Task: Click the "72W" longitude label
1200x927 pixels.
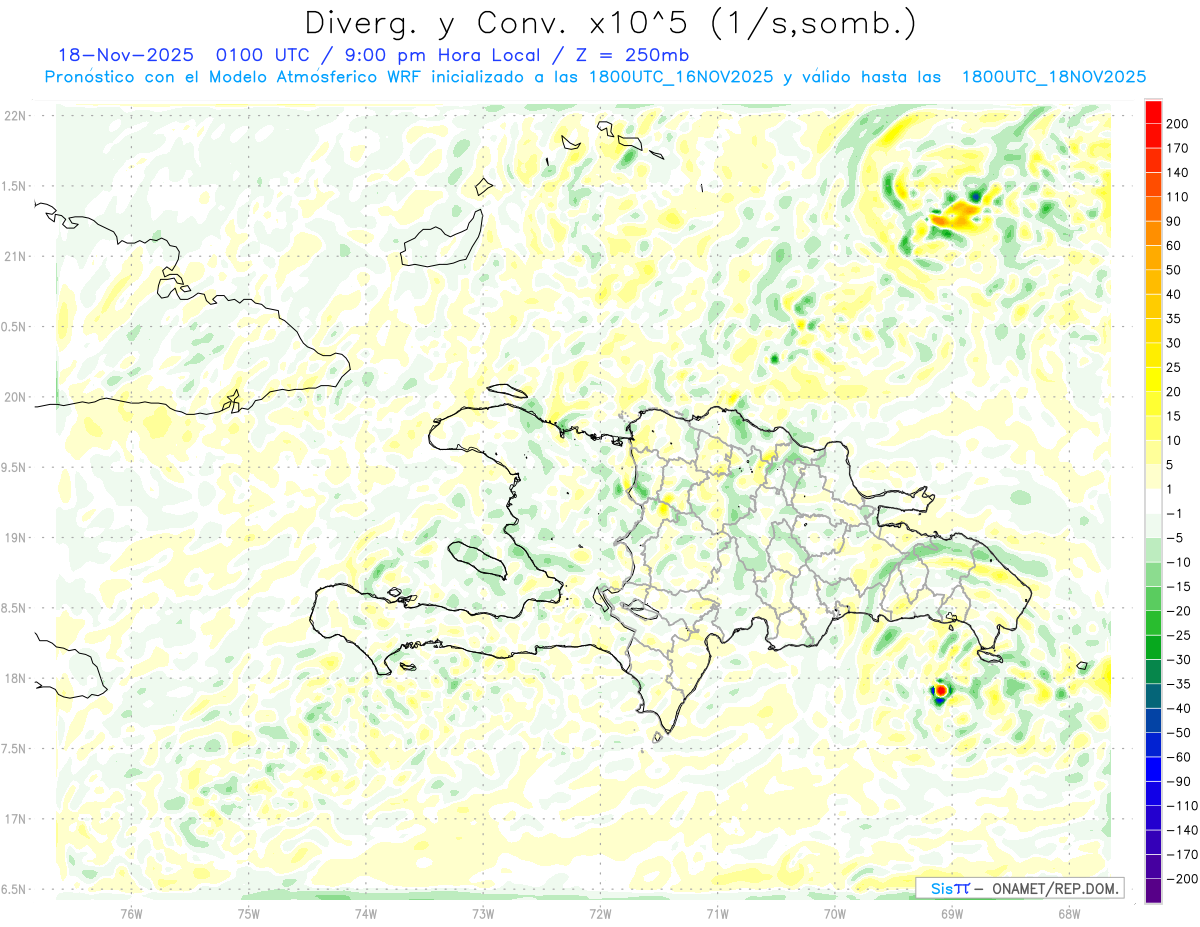Action: click(600, 913)
